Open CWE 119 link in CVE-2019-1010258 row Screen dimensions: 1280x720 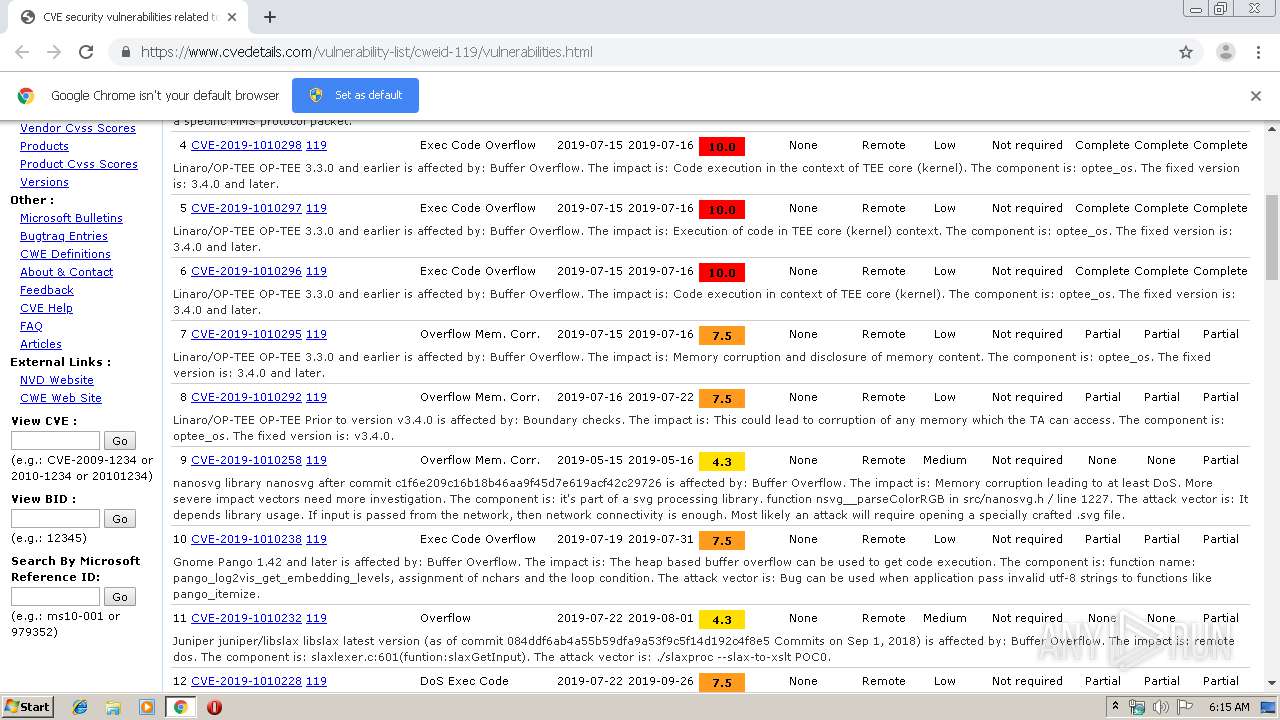point(316,460)
